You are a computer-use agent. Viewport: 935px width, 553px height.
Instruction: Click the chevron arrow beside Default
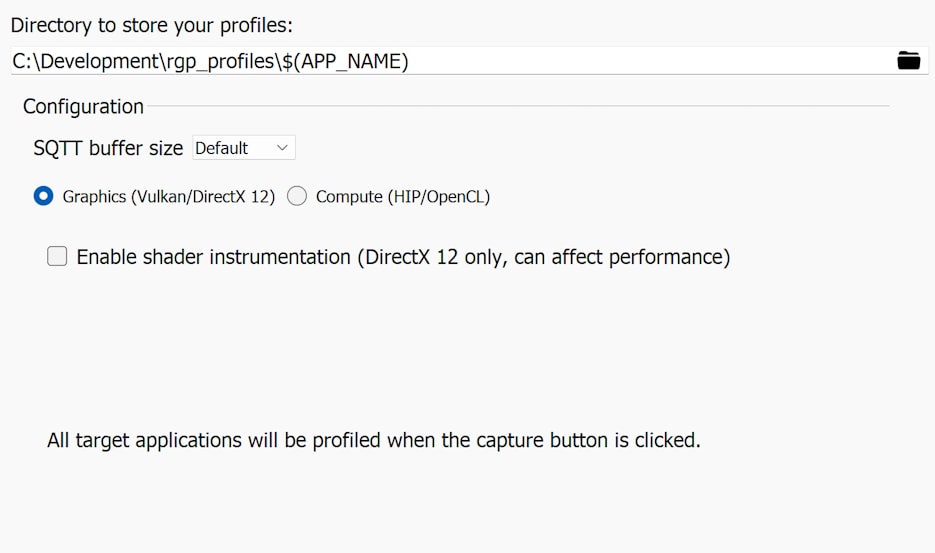(x=282, y=148)
